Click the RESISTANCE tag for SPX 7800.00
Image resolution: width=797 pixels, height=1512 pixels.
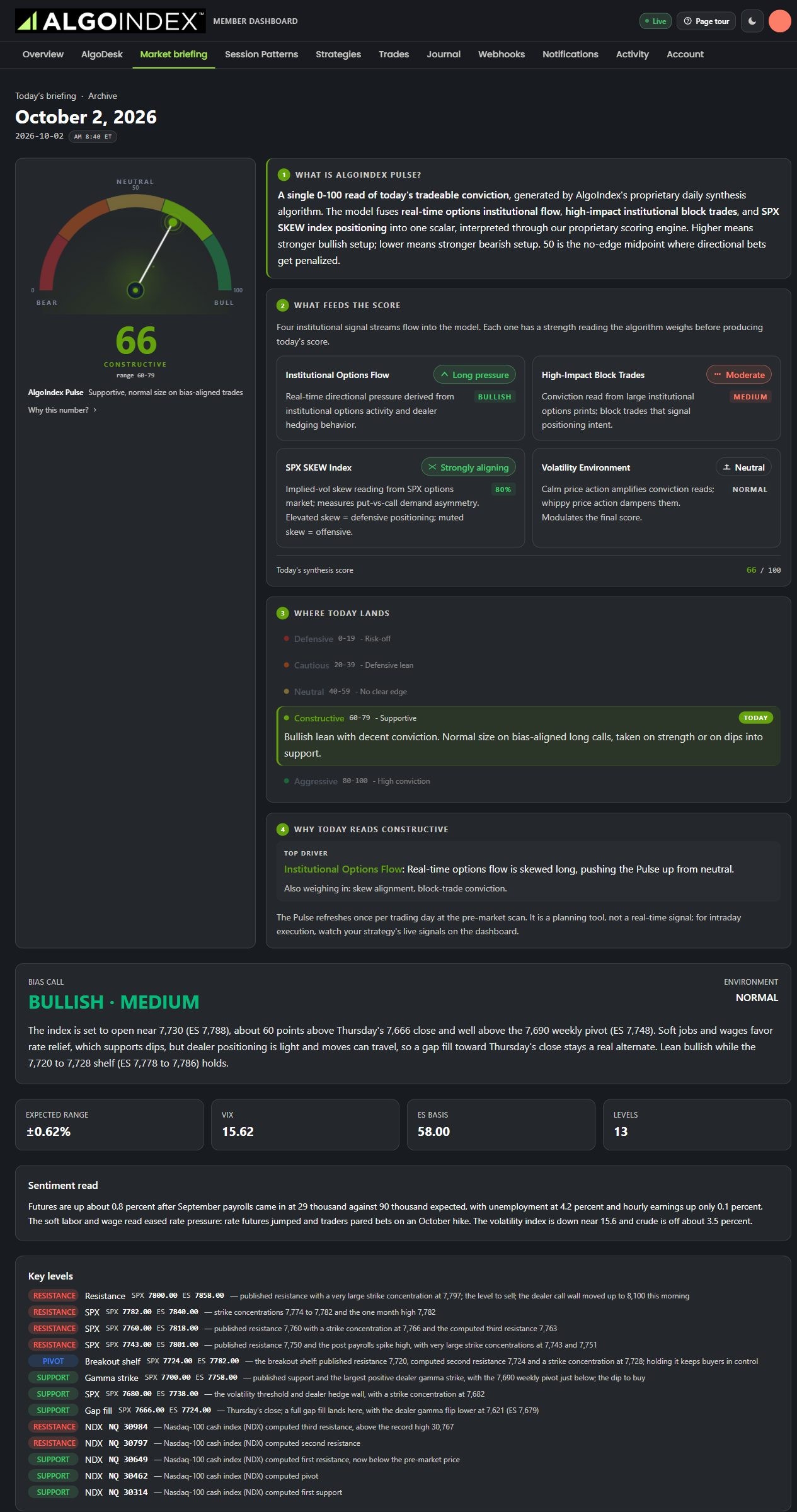click(54, 1296)
